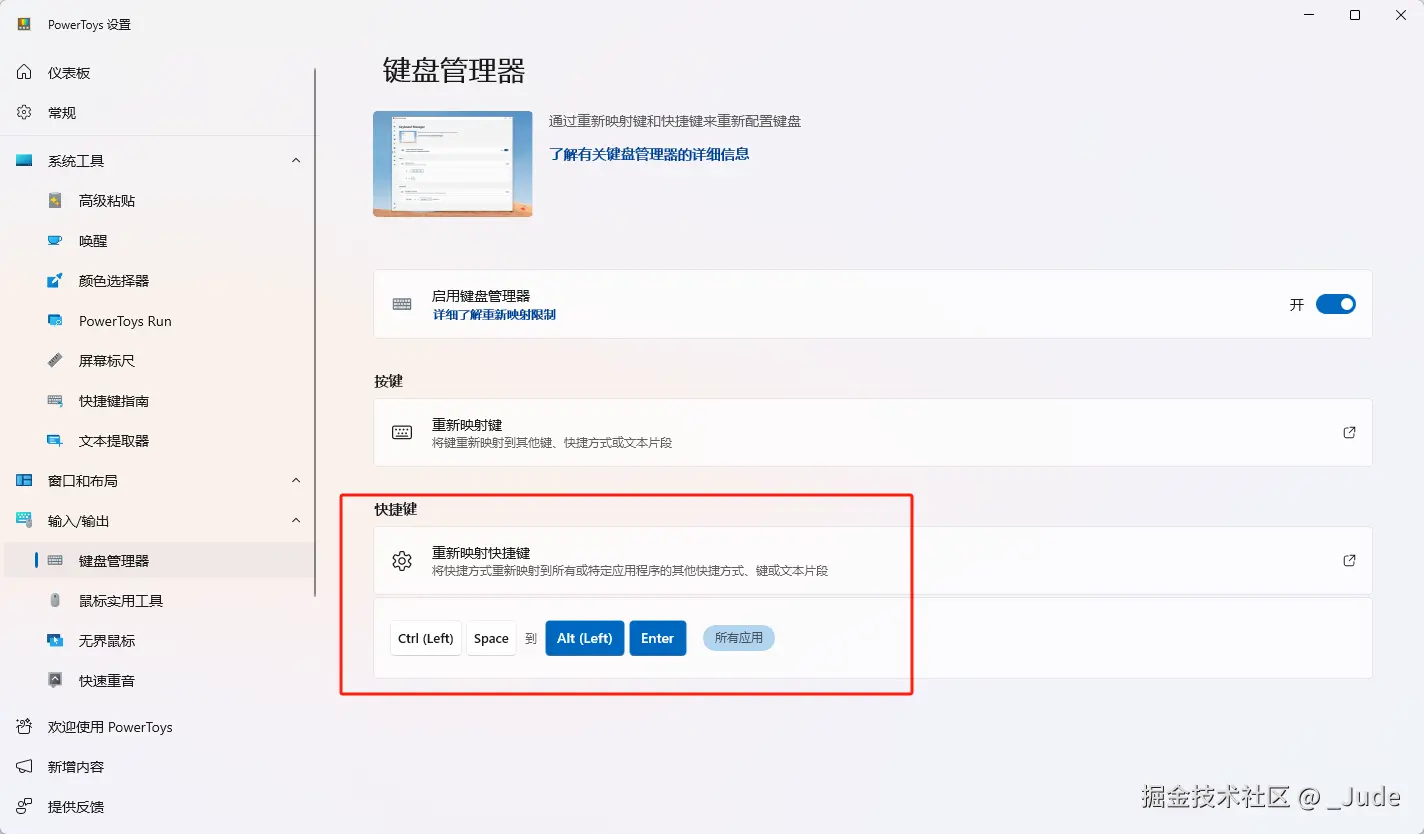Collapse the 系统工具 section

point(295,160)
